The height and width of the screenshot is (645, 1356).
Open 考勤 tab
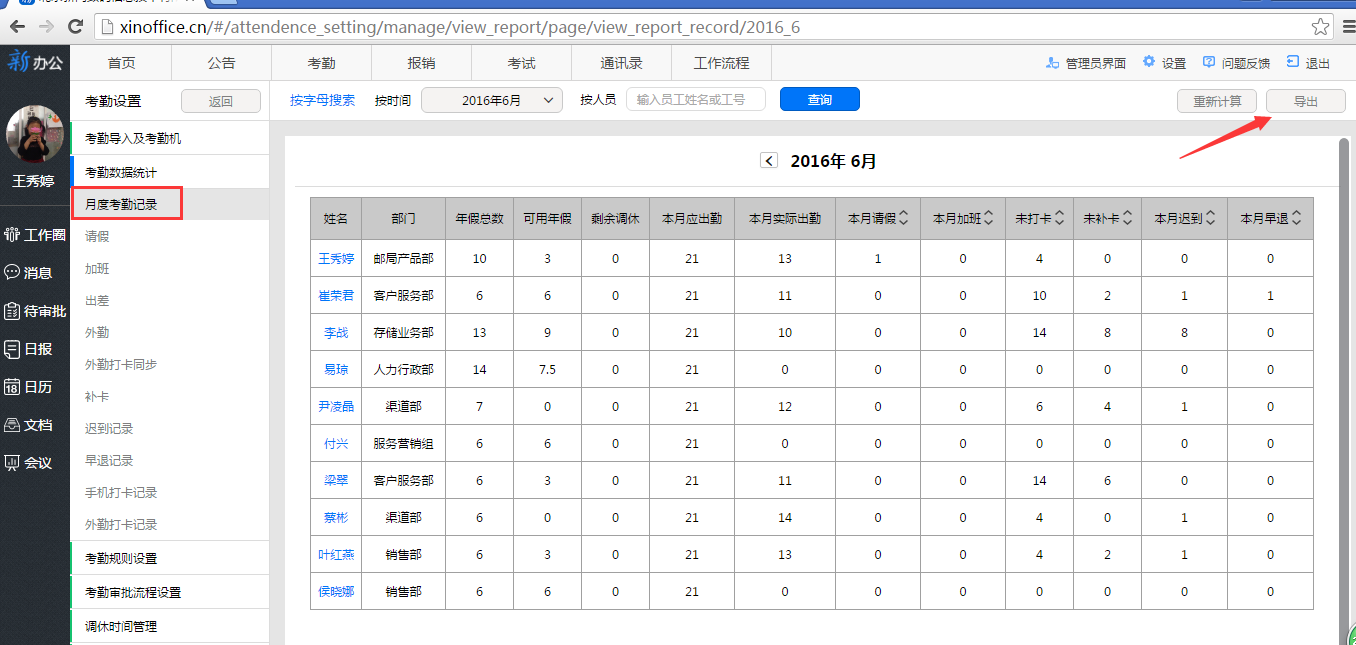(321, 63)
